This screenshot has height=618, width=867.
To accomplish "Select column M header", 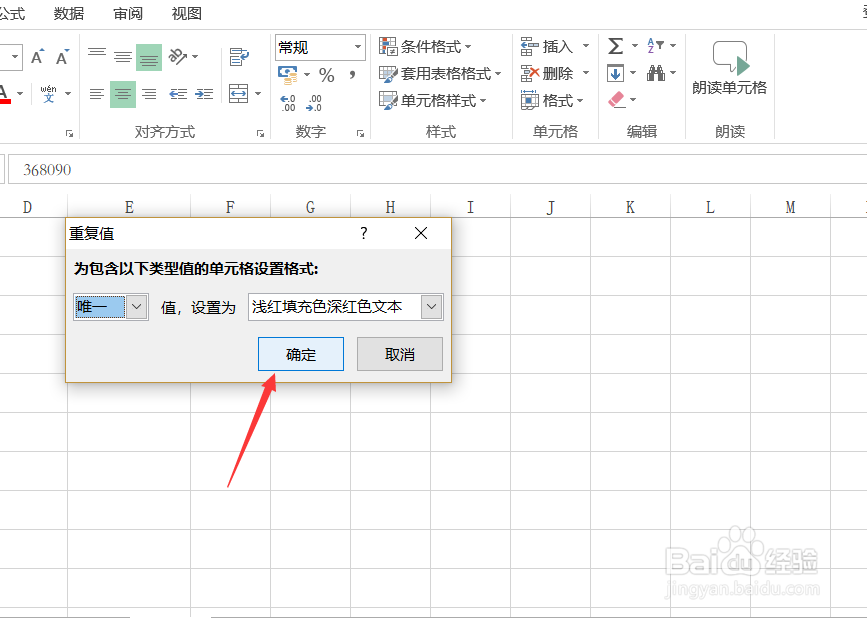I will point(790,207).
